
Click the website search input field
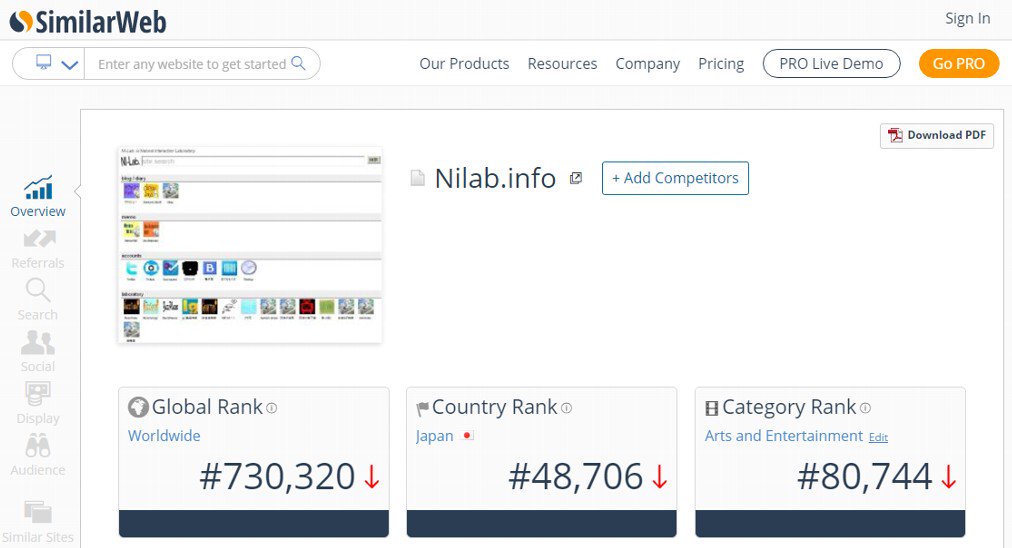tap(192, 64)
